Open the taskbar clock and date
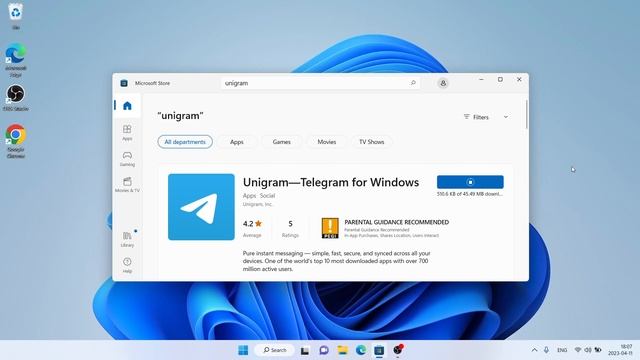Screen dimensions: 640x360 (620, 350)
